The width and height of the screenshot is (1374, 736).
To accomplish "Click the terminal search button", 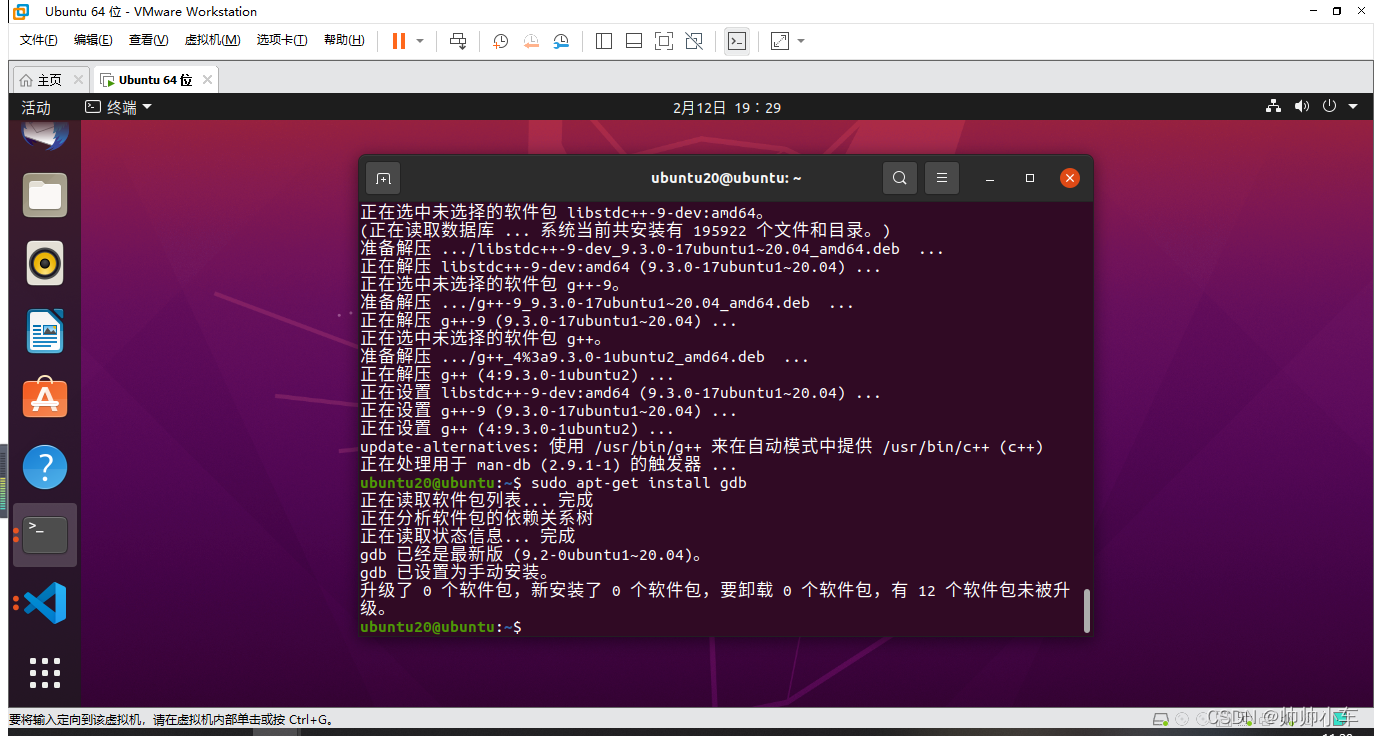I will [900, 178].
